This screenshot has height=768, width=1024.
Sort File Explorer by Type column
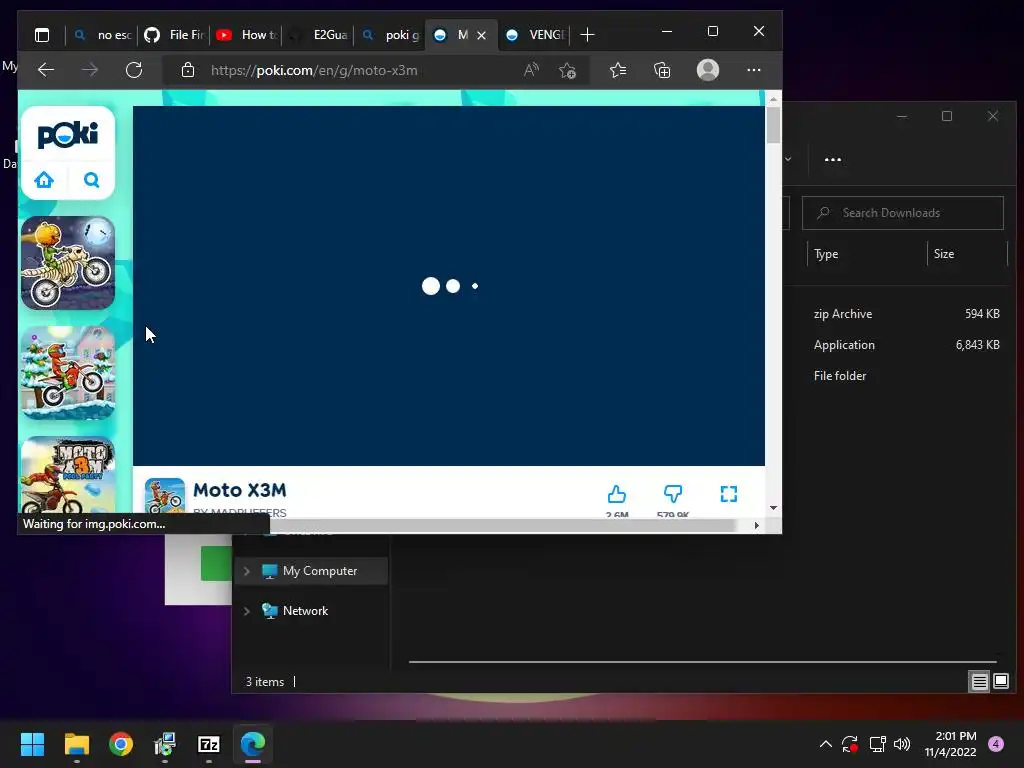(826, 254)
